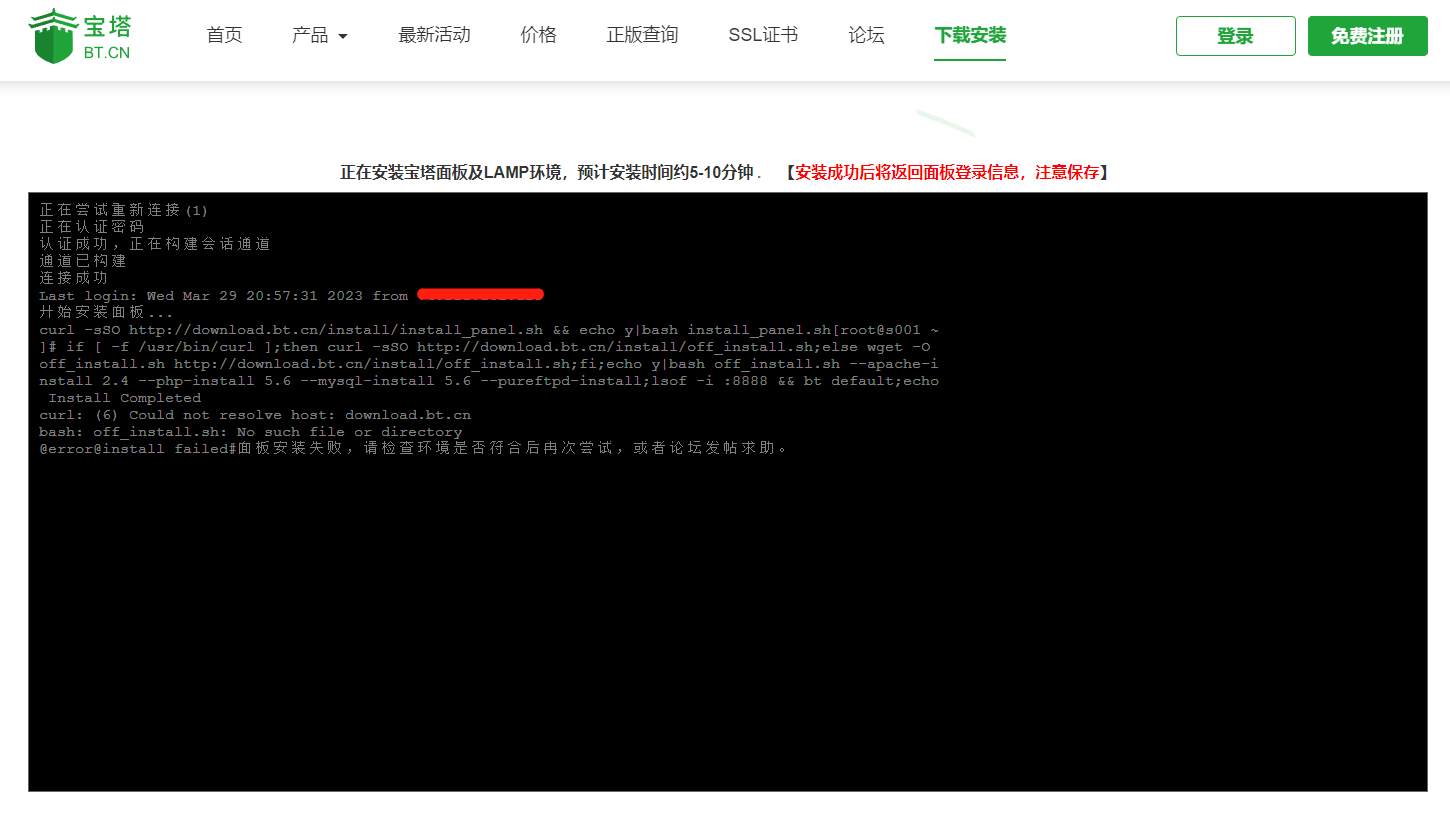Click the red 安装成功后将返回面板登录信息 notice
1450x820 pixels.
(946, 172)
